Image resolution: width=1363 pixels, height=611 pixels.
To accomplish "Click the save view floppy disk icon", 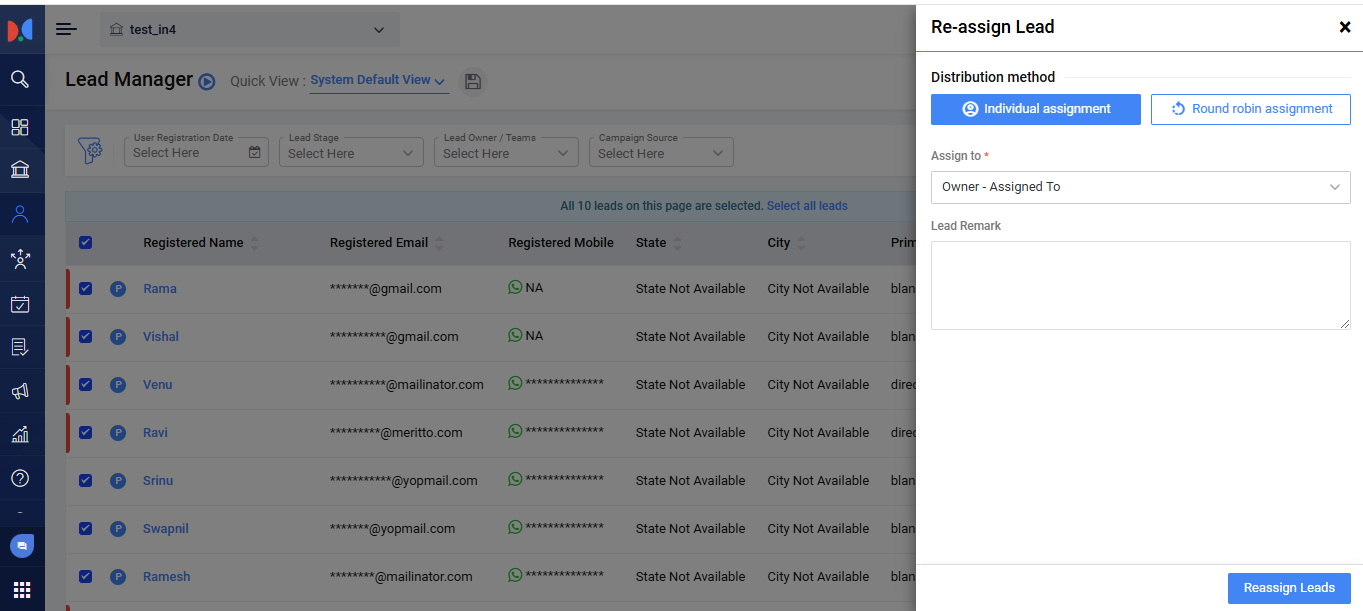I will point(474,81).
